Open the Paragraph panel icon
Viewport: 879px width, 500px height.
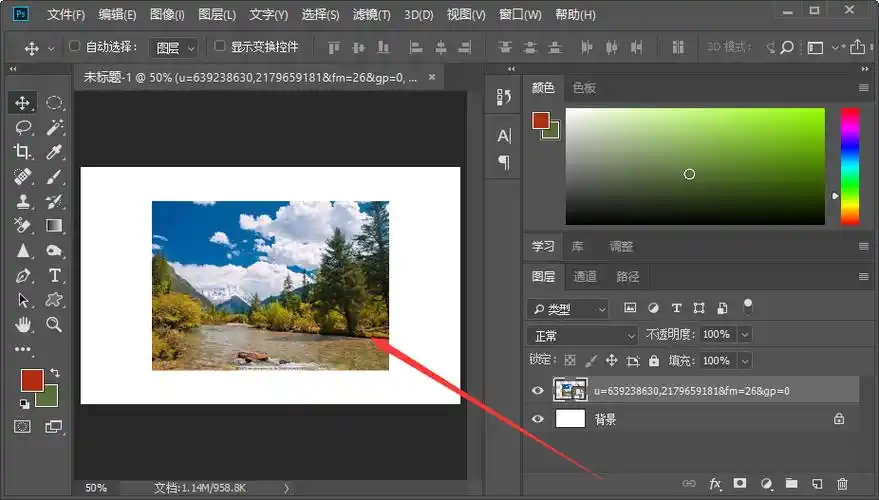coord(503,163)
